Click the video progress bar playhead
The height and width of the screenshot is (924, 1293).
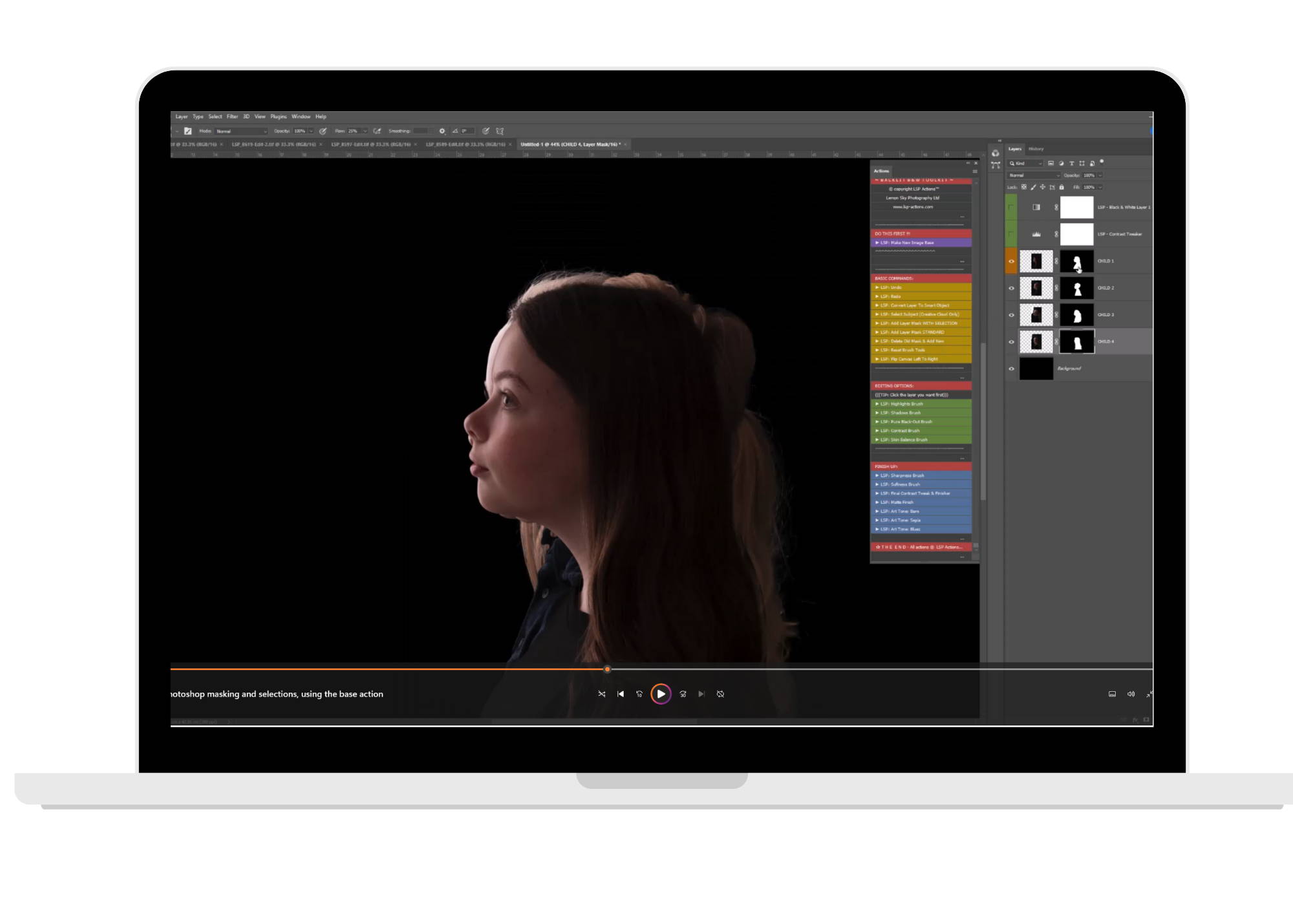coord(607,670)
